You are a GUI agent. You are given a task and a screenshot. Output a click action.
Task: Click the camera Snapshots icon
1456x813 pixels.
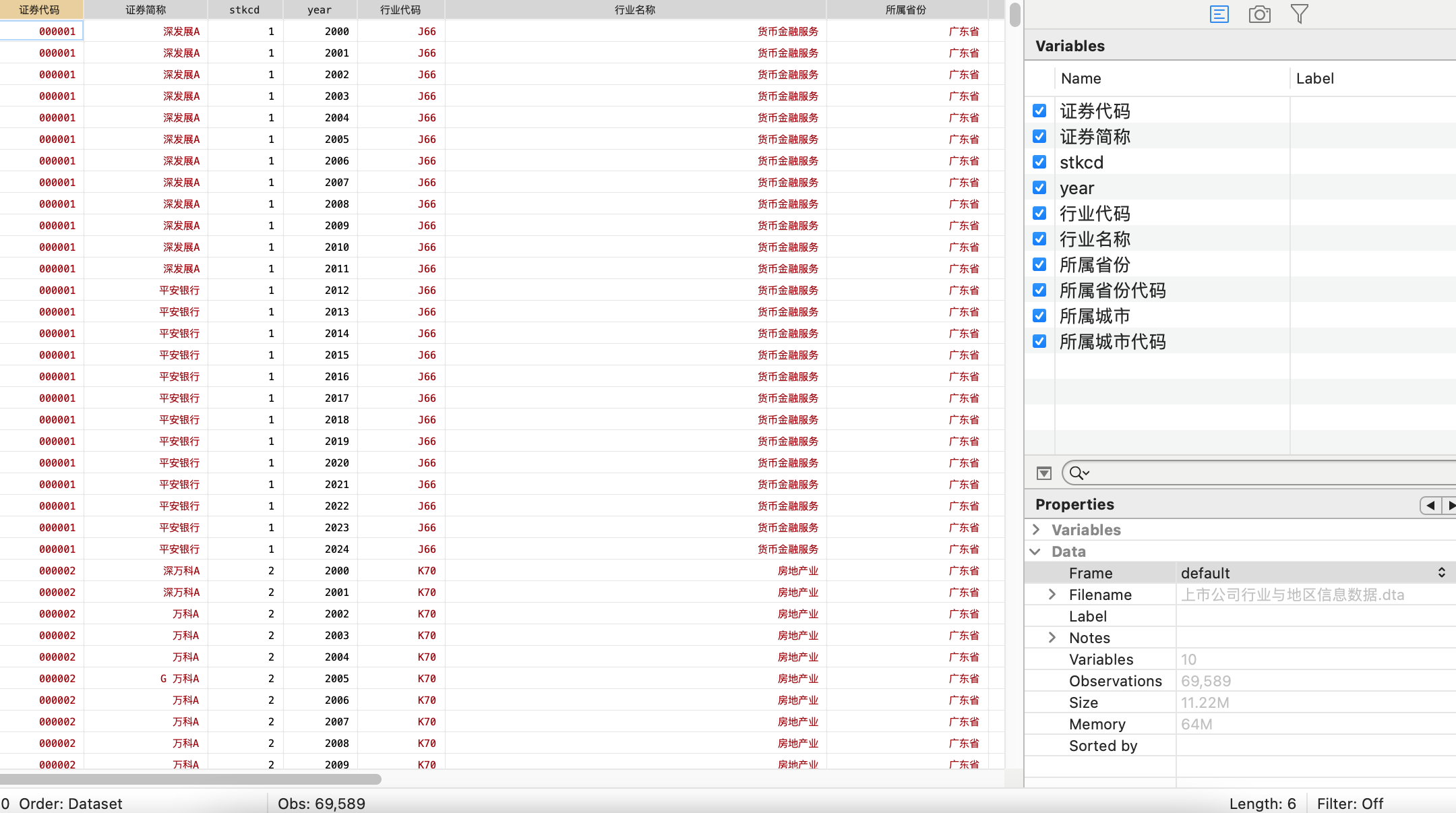coord(1259,14)
